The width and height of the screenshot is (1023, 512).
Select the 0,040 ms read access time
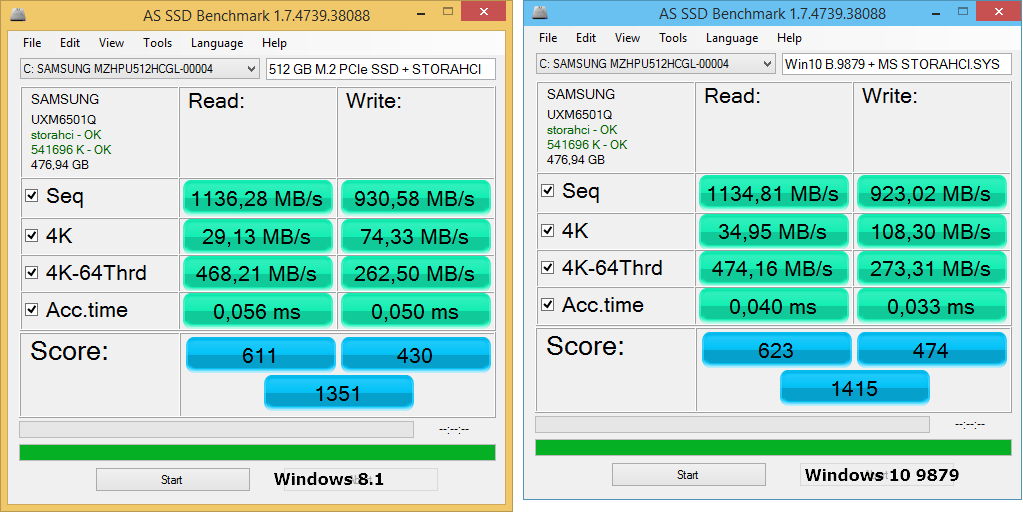tap(774, 306)
